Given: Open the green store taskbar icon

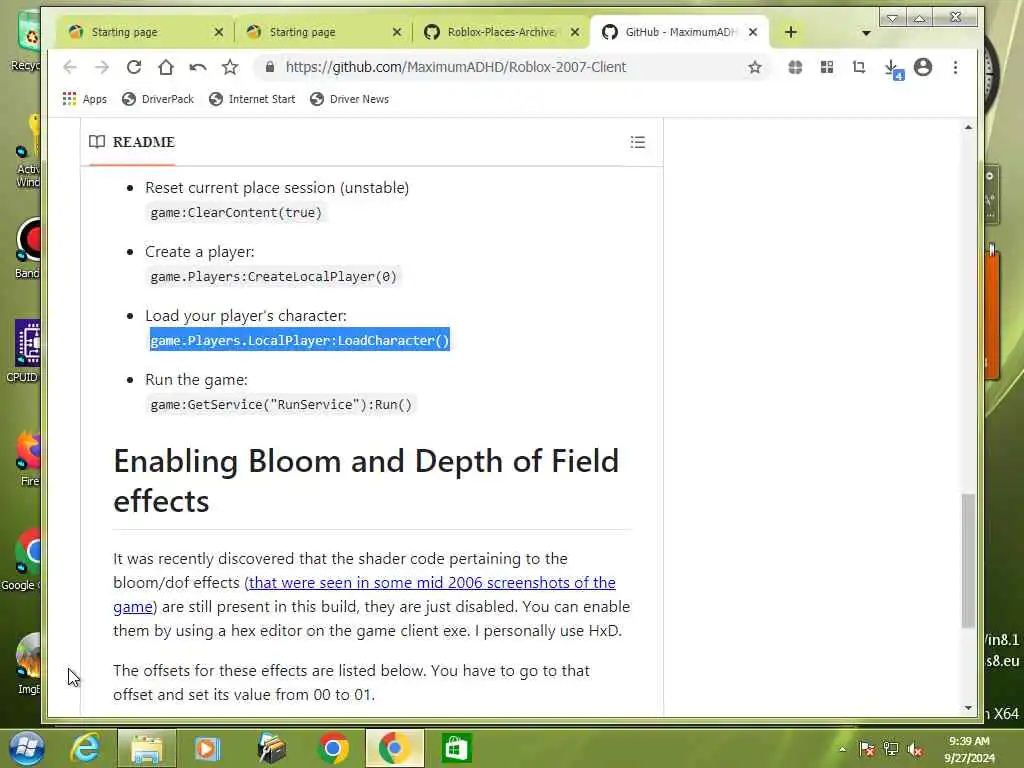Looking at the screenshot, I should [x=456, y=748].
